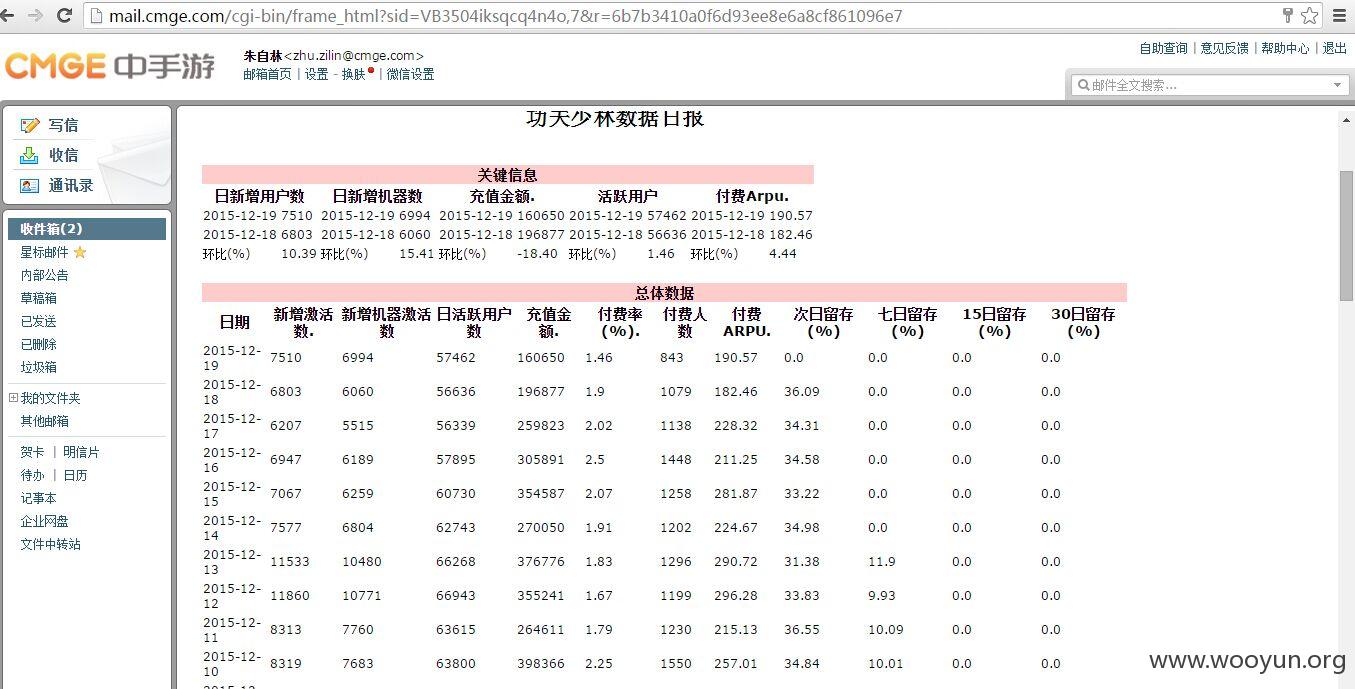Open the 垃圾箱 spam folder
The width and height of the screenshot is (1355, 689).
39,367
